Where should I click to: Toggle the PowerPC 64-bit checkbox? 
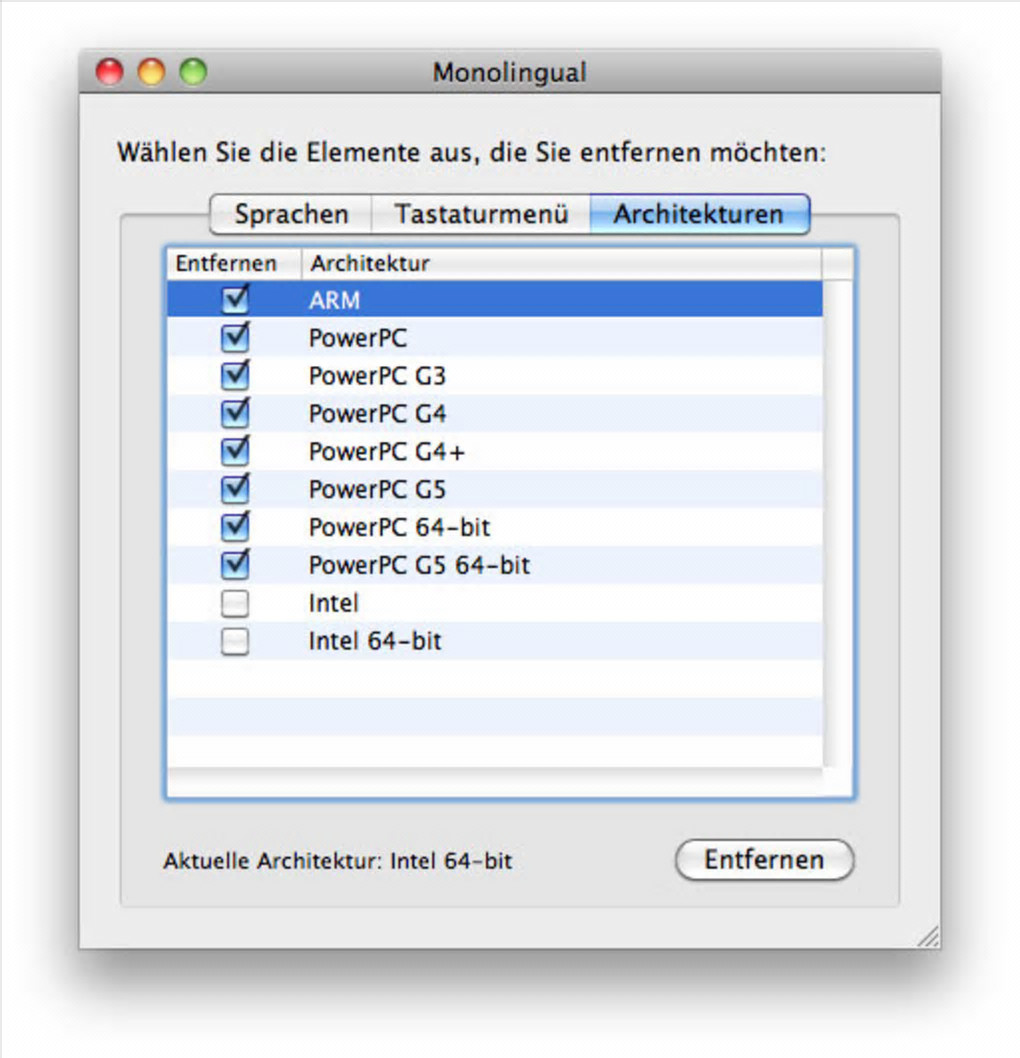(235, 527)
